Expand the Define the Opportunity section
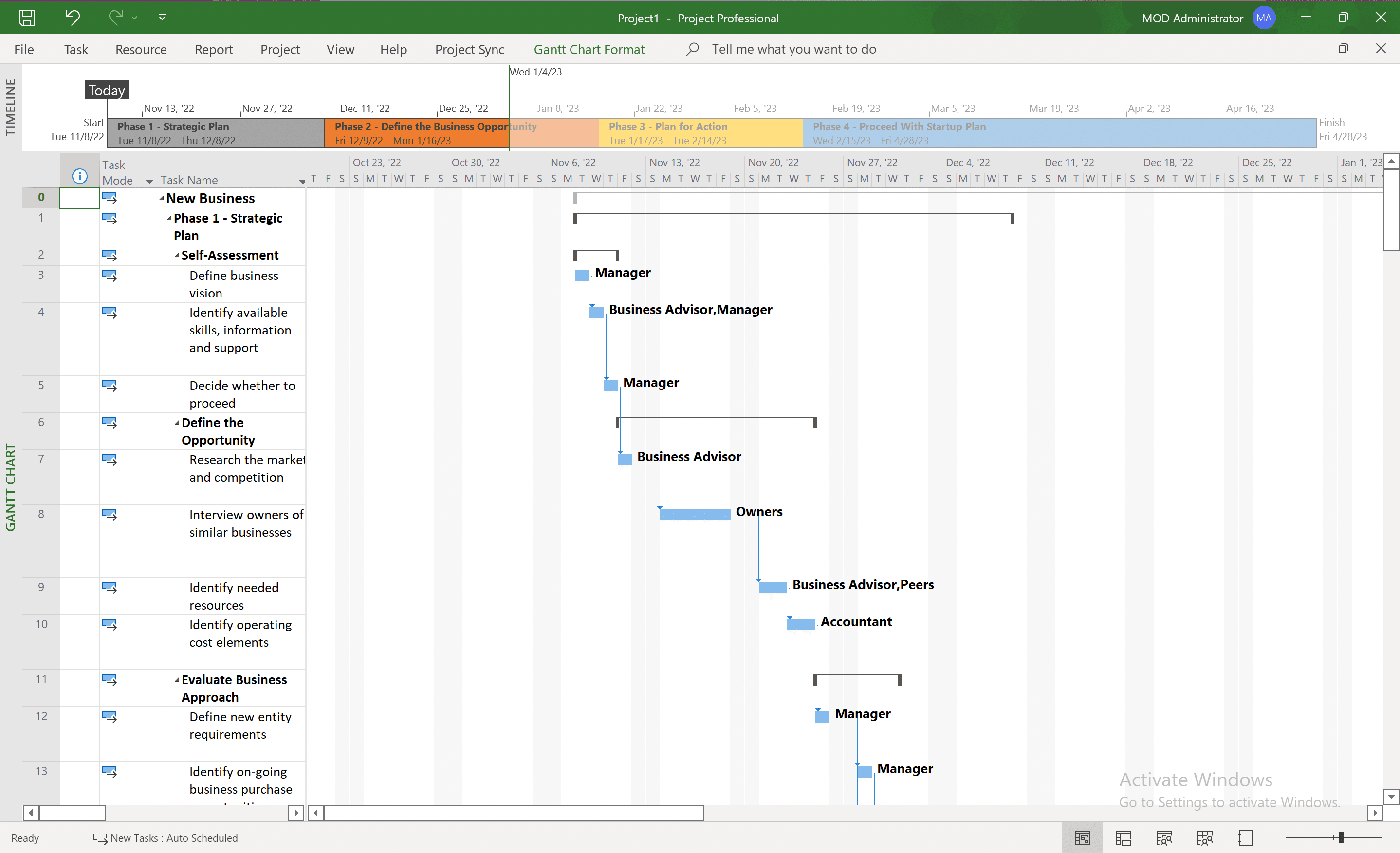Viewport: 1400px width, 853px height. 178,422
